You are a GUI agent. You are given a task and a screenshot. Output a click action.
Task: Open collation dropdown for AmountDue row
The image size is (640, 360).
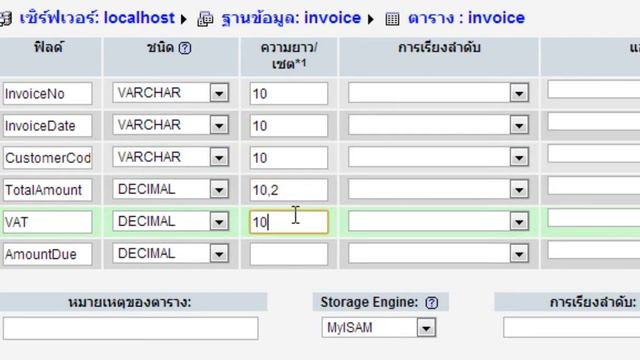point(438,253)
